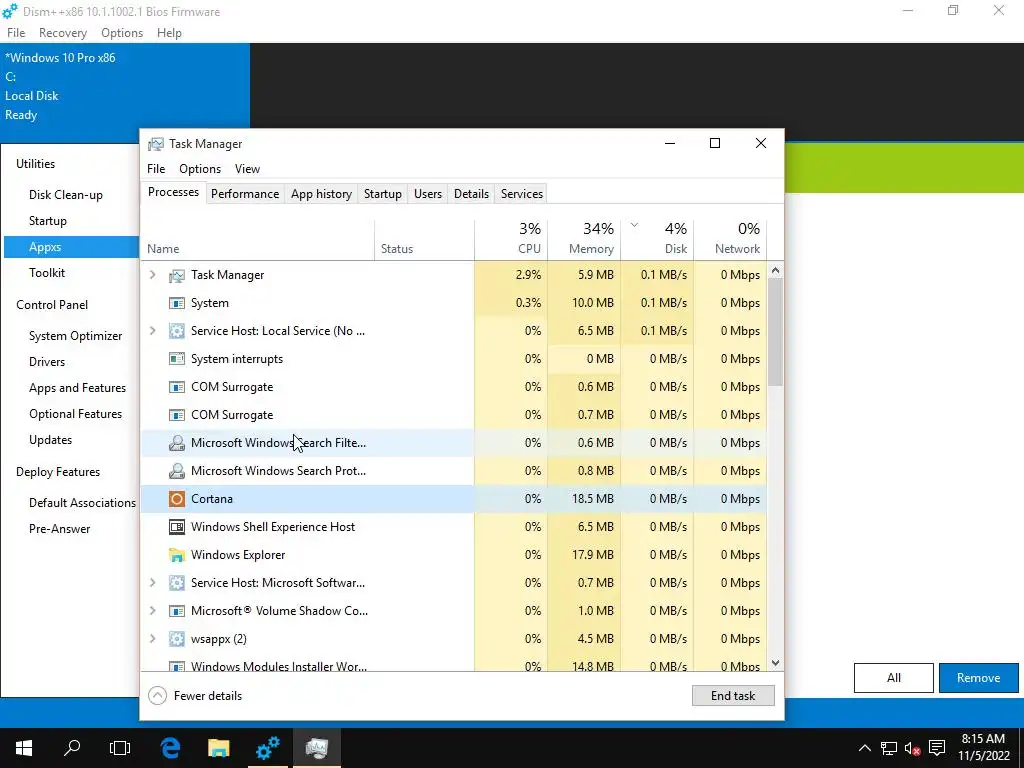Click the Microsoft Windows Search Protocol Host icon
1024x768 pixels.
point(176,471)
